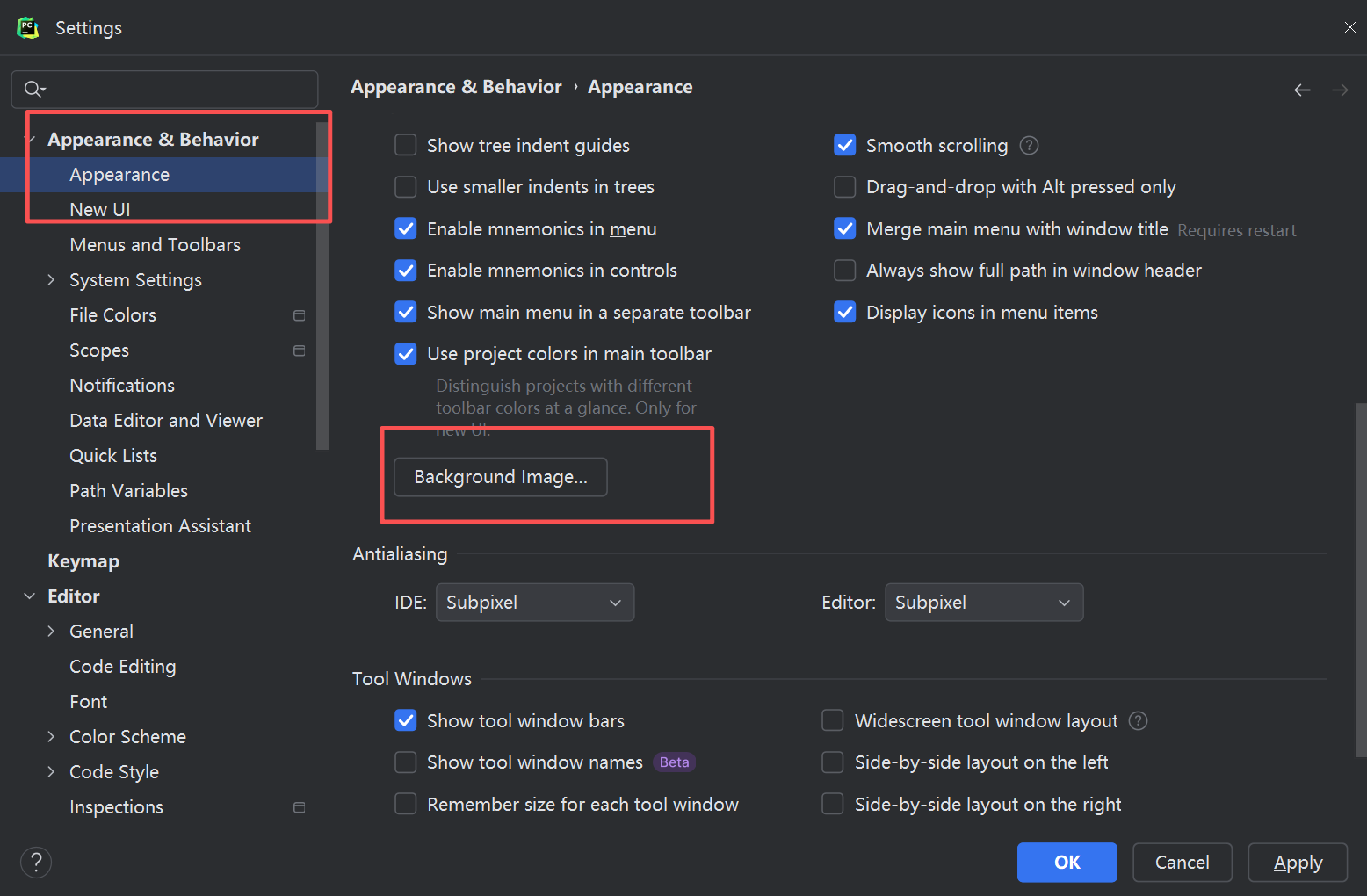Viewport: 1367px width, 896px height.
Task: Enable Side-by-side layout on the right
Action: coord(832,804)
